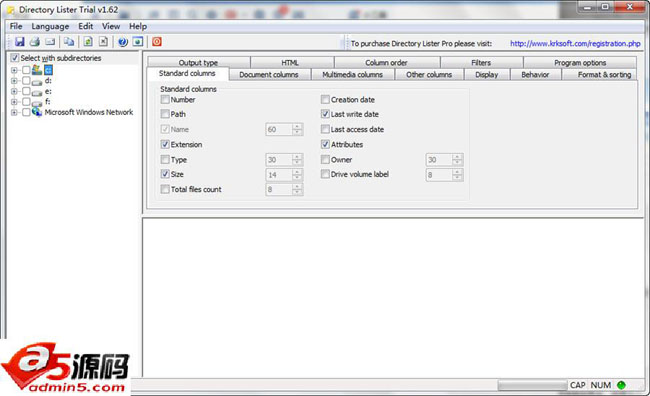Open Help with the blue question mark icon
Viewport: 650px width, 396px height.
[123, 42]
